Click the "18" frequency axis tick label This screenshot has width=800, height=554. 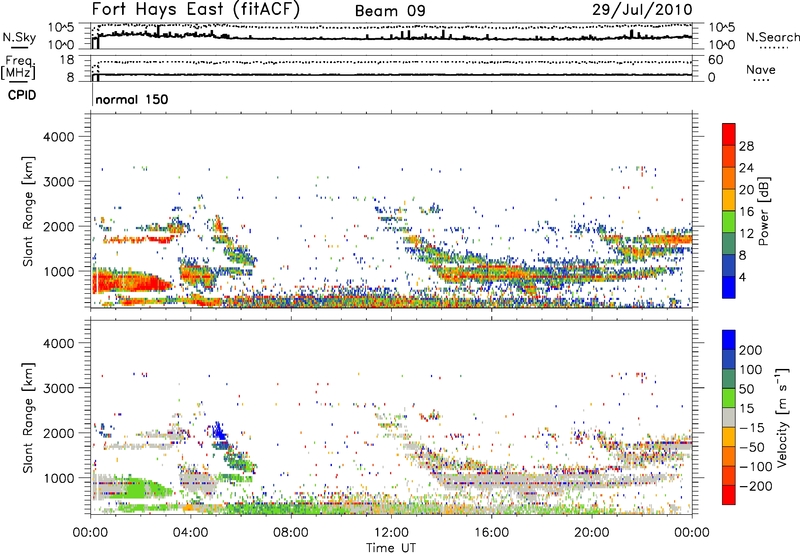[x=67, y=60]
